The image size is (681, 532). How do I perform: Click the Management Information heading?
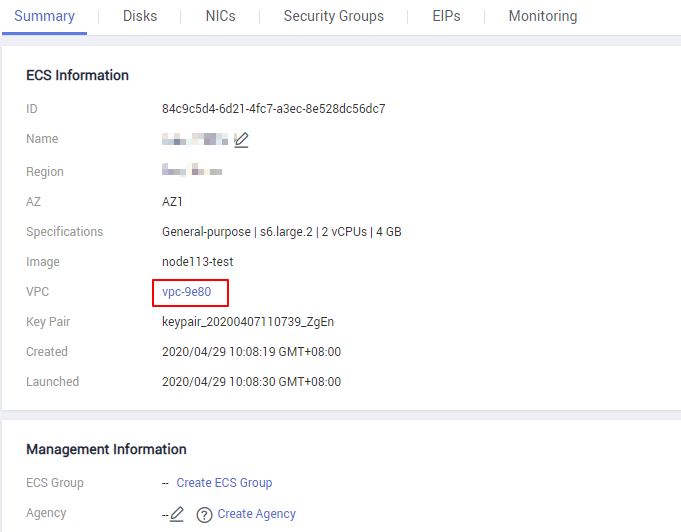click(x=106, y=450)
